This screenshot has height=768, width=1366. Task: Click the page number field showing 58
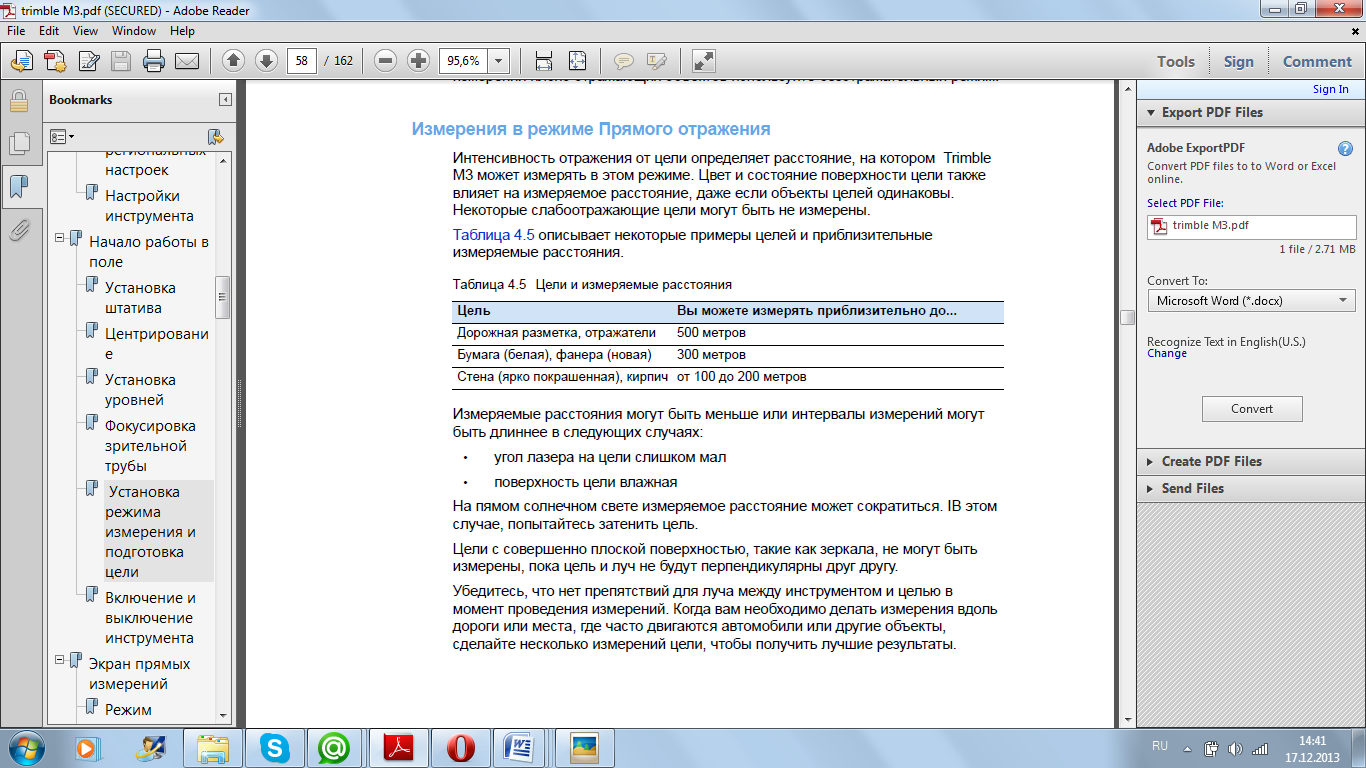(x=301, y=61)
